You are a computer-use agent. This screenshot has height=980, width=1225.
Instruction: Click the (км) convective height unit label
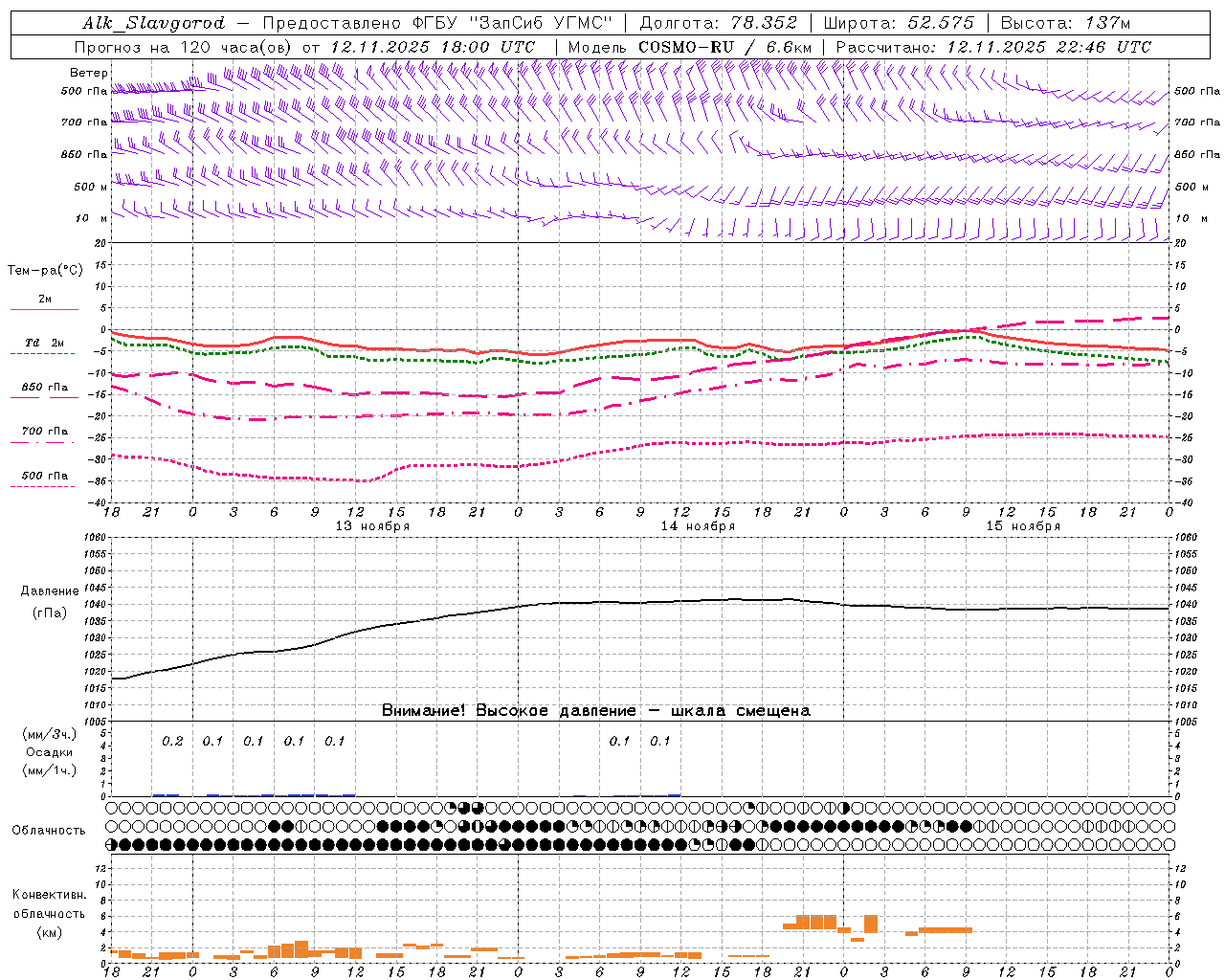pyautogui.click(x=49, y=932)
